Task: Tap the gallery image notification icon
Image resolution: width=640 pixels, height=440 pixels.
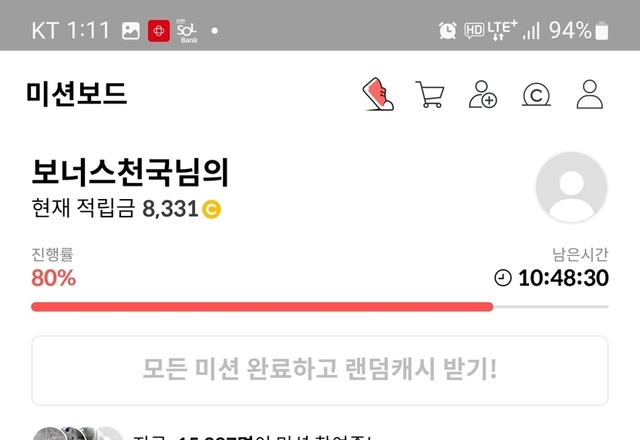Action: tap(131, 31)
